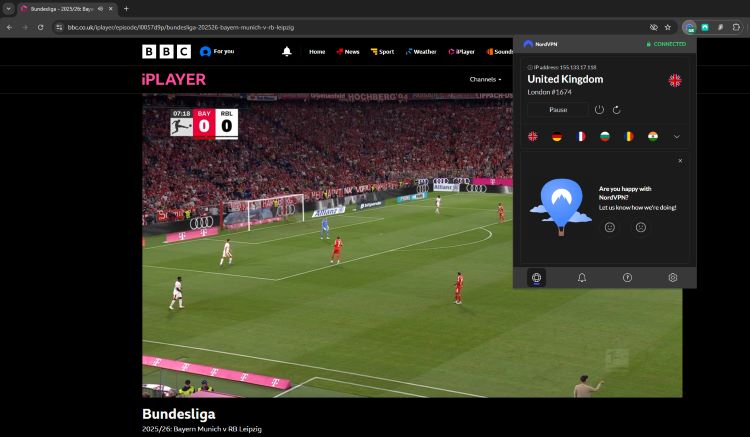This screenshot has width=750, height=437.
Task: Reconnect VPN with the refresh arrow icon
Action: 617,110
